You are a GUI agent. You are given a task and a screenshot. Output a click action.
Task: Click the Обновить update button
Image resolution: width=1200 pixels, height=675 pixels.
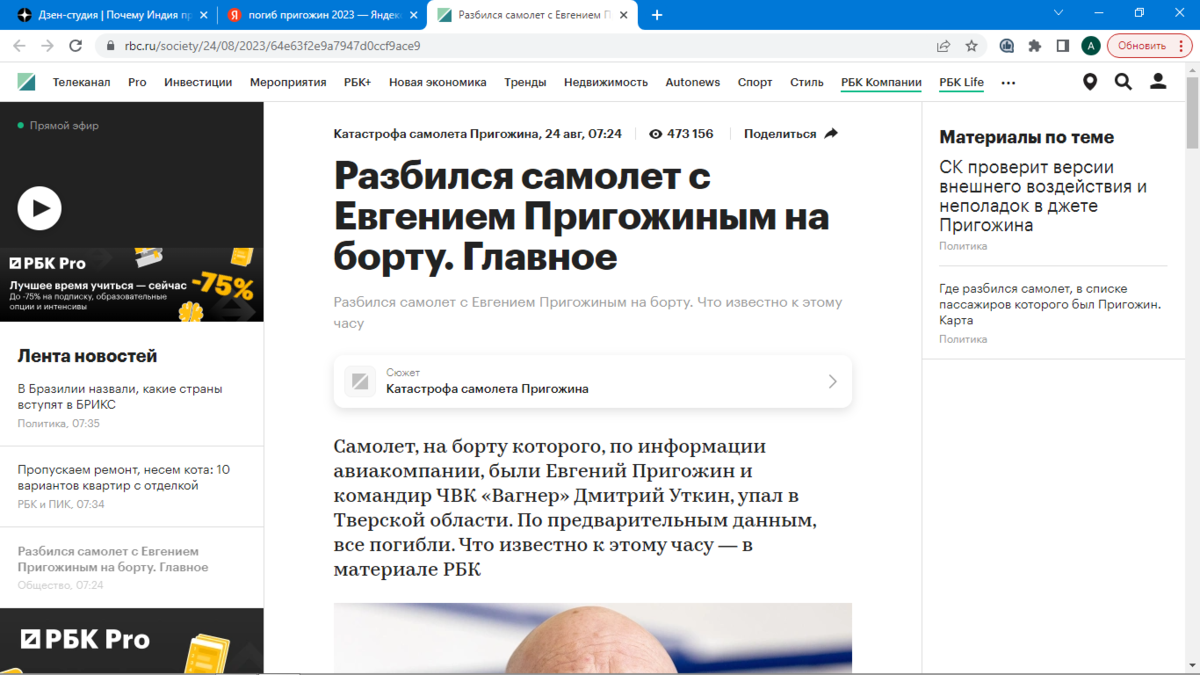1142,46
